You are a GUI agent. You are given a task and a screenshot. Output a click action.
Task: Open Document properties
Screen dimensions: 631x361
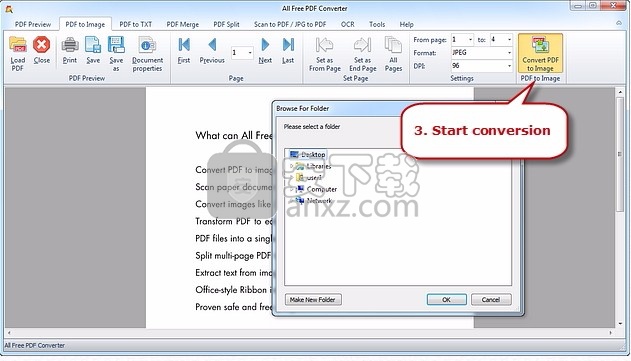point(147,53)
